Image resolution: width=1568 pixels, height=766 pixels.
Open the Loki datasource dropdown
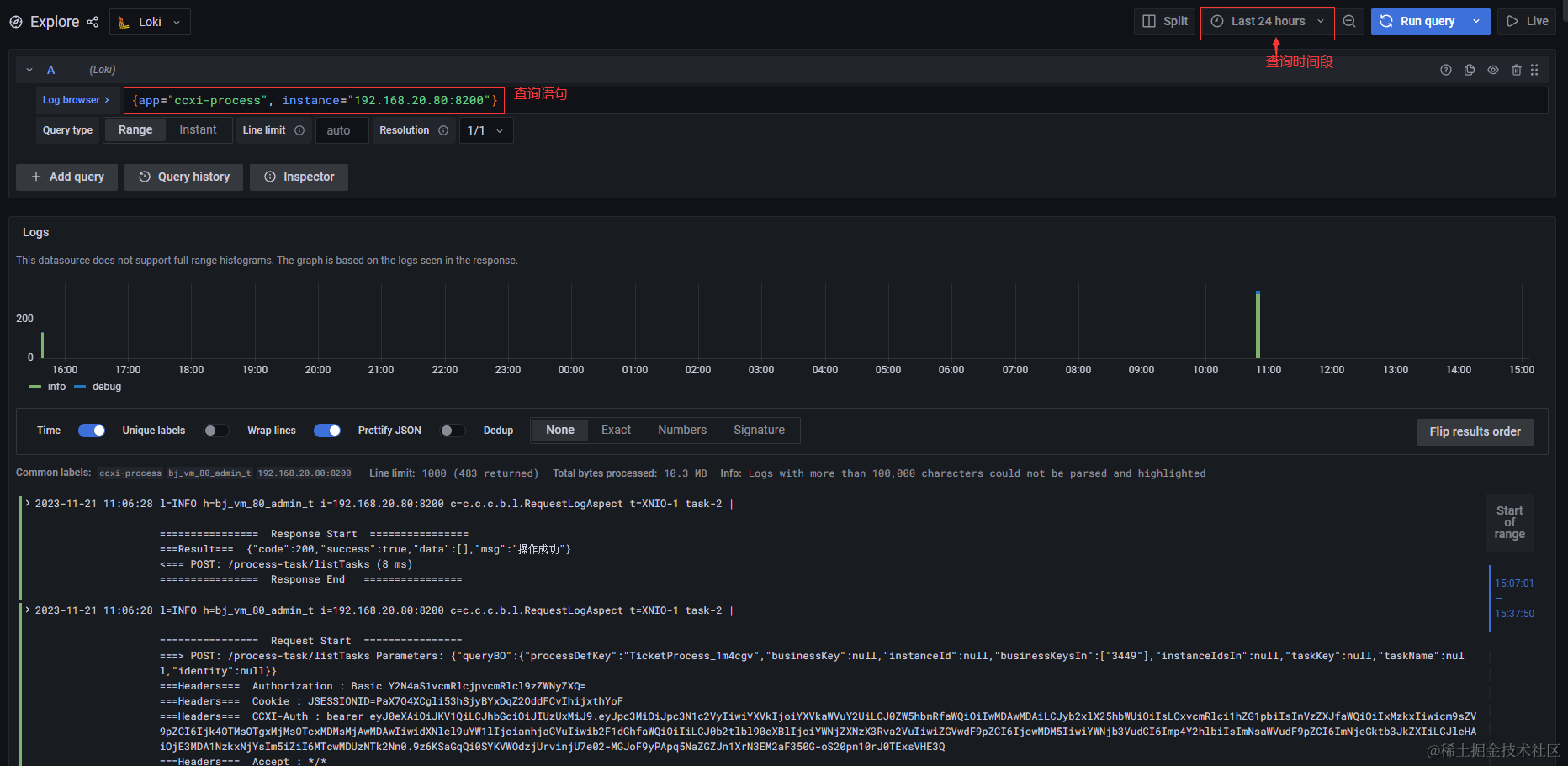(150, 22)
